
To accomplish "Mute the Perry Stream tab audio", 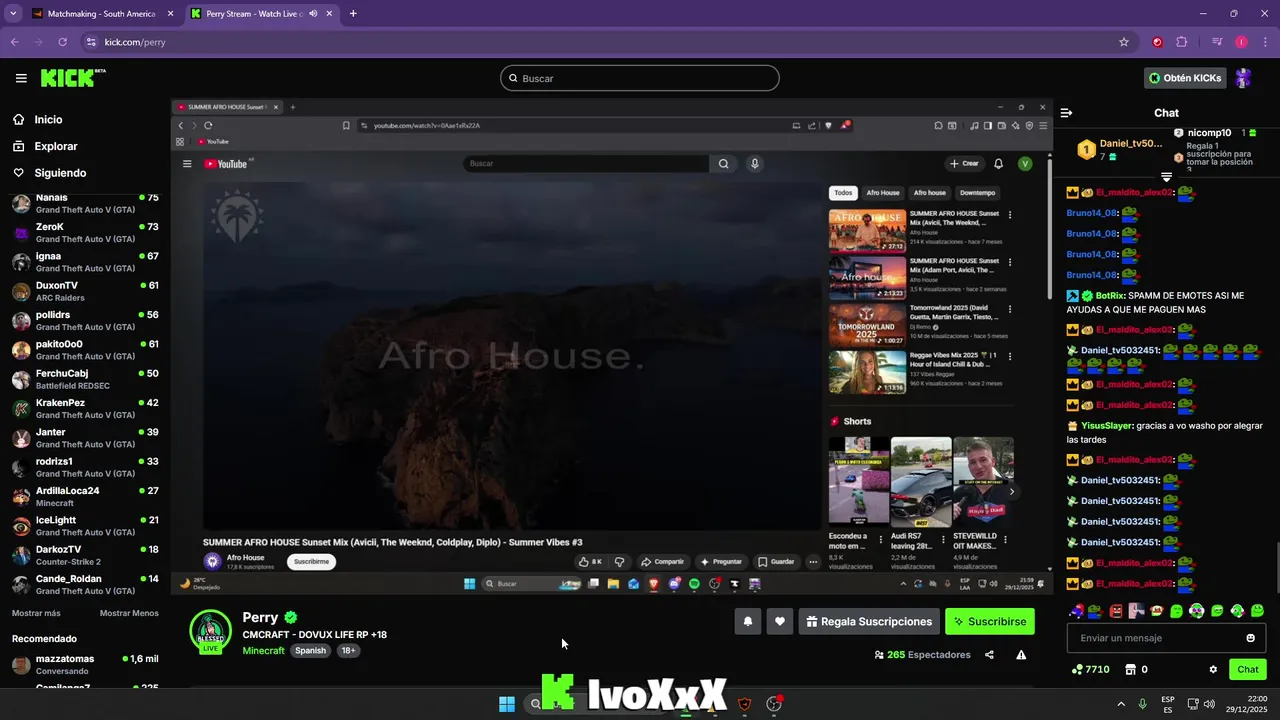I will 314,14.
